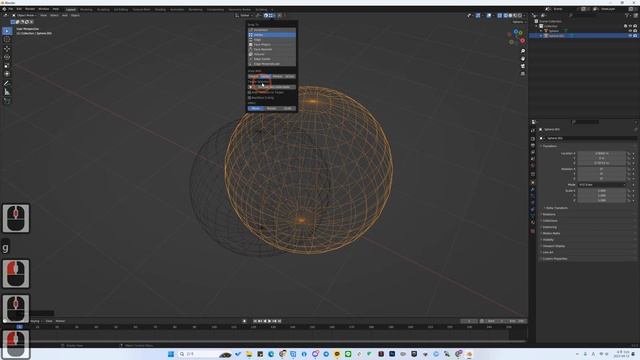Click Scale Z value field

pyautogui.click(x=602, y=200)
